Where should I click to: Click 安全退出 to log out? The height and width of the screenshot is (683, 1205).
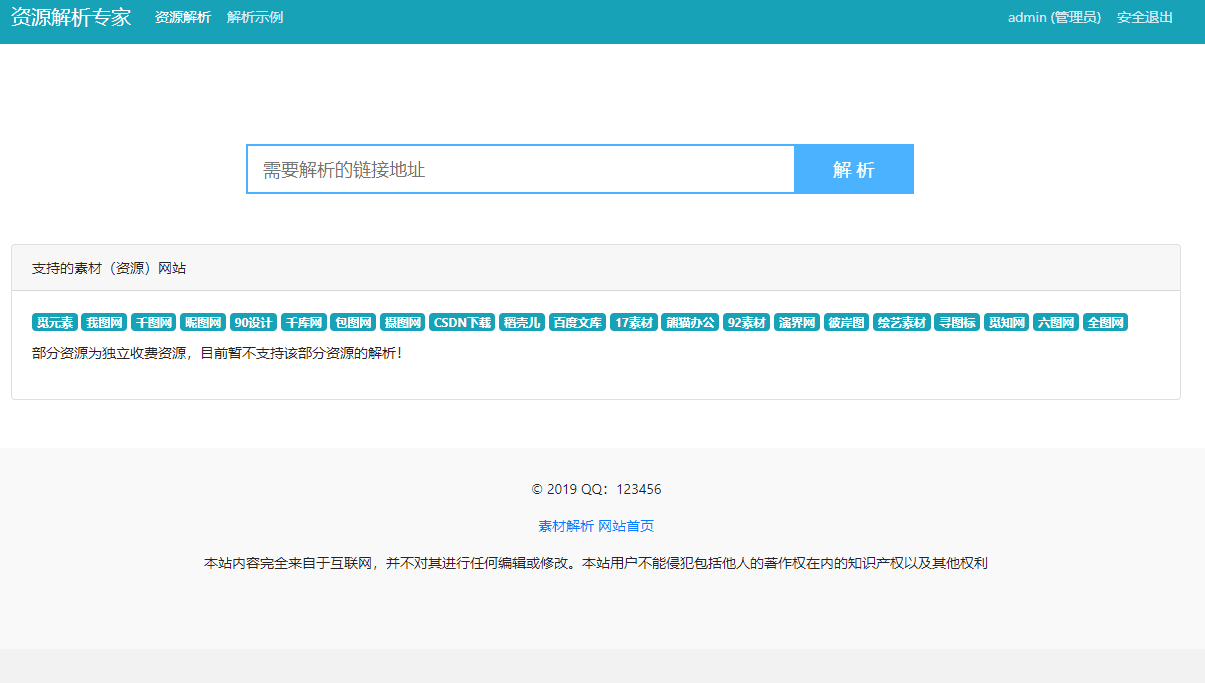pos(1144,17)
